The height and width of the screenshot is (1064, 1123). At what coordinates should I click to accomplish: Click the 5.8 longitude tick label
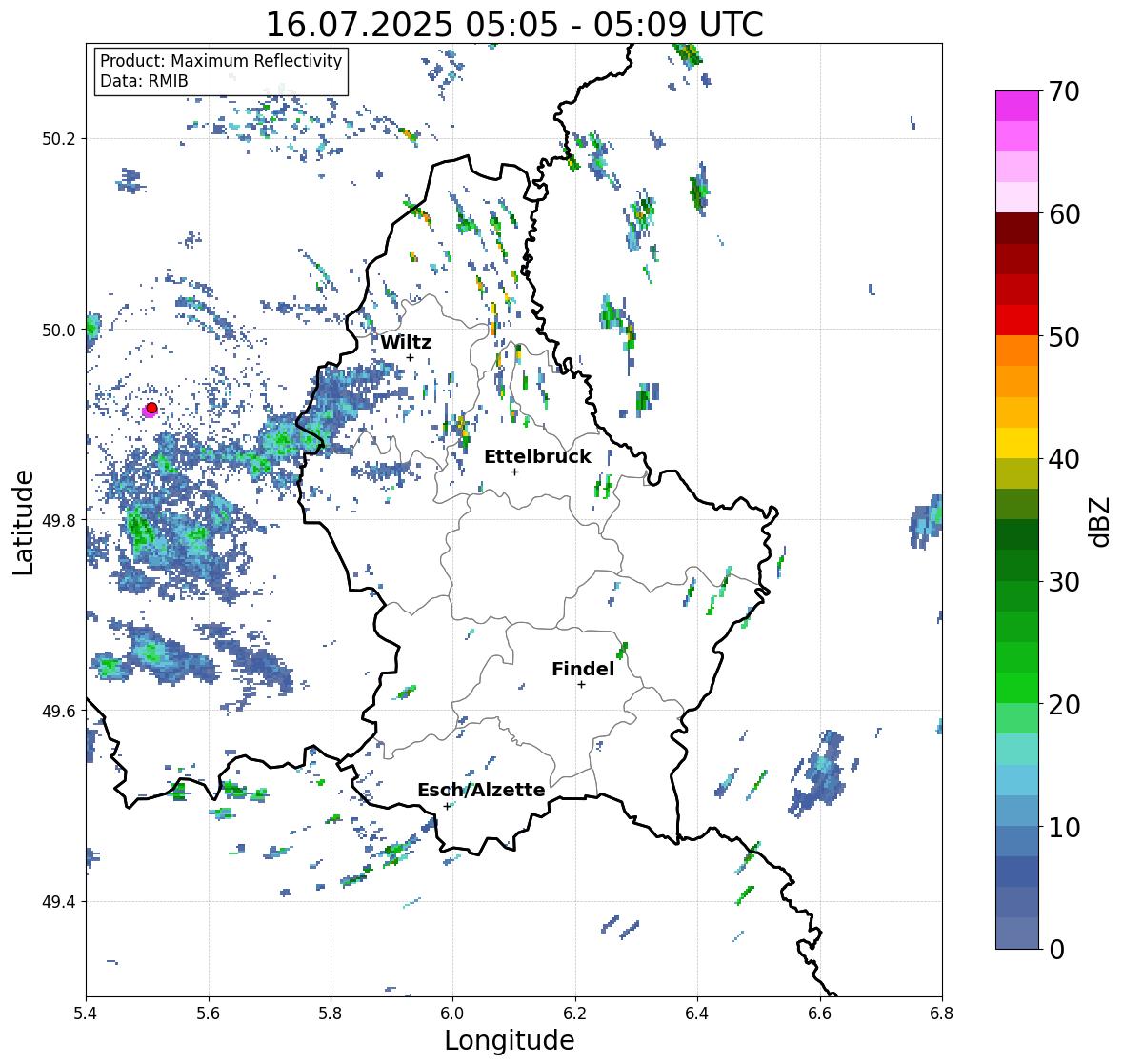tap(331, 1013)
